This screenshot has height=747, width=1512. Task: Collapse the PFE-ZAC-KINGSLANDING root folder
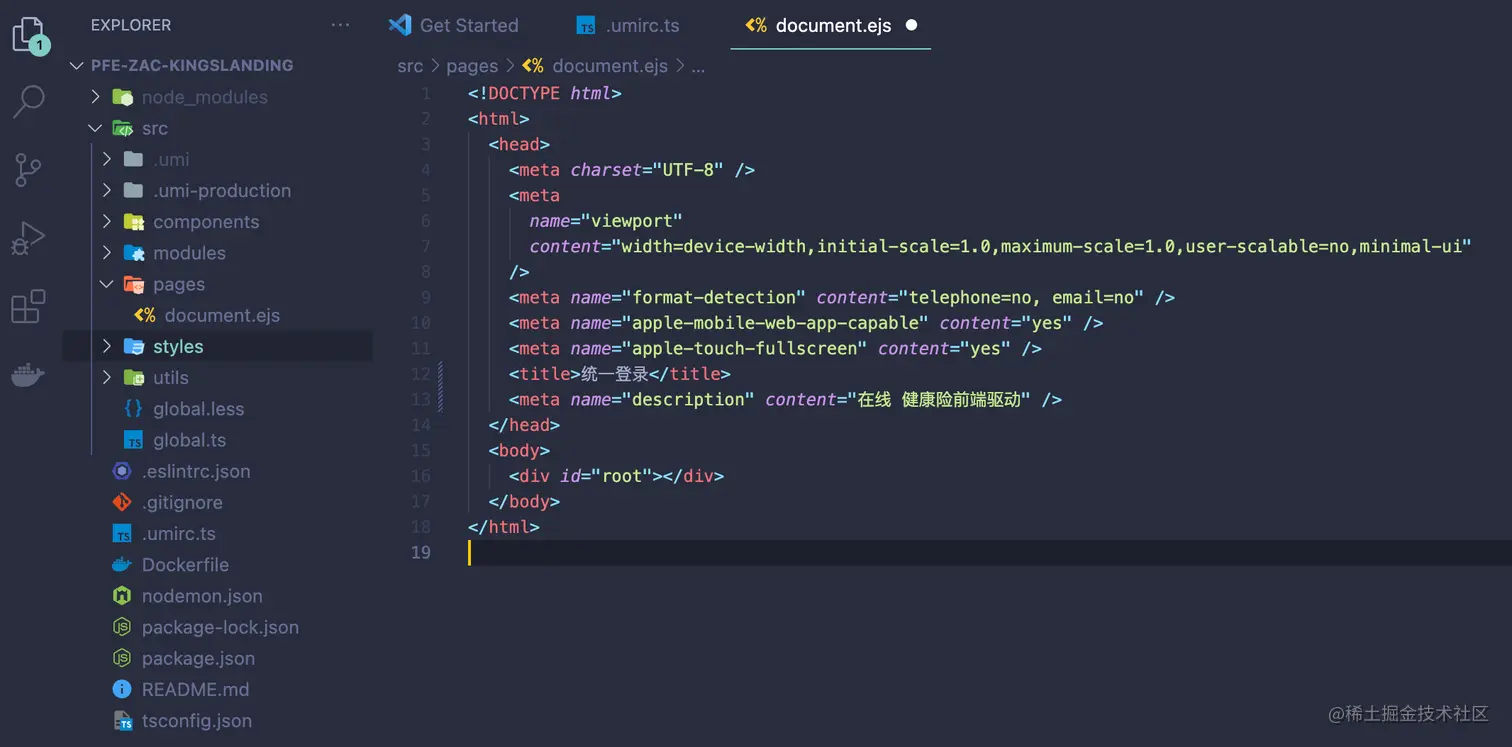tap(76, 66)
